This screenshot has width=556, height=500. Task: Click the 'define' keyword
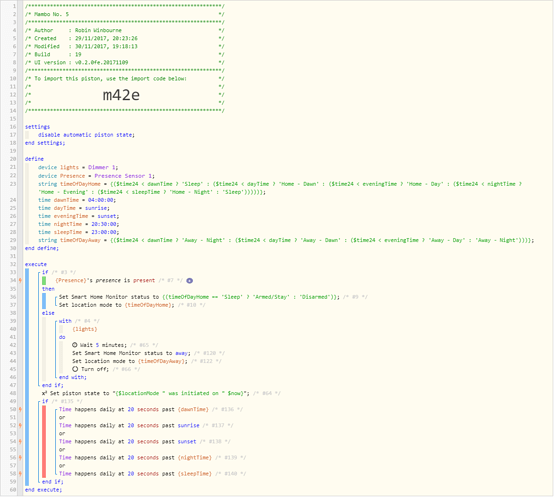pyautogui.click(x=34, y=160)
